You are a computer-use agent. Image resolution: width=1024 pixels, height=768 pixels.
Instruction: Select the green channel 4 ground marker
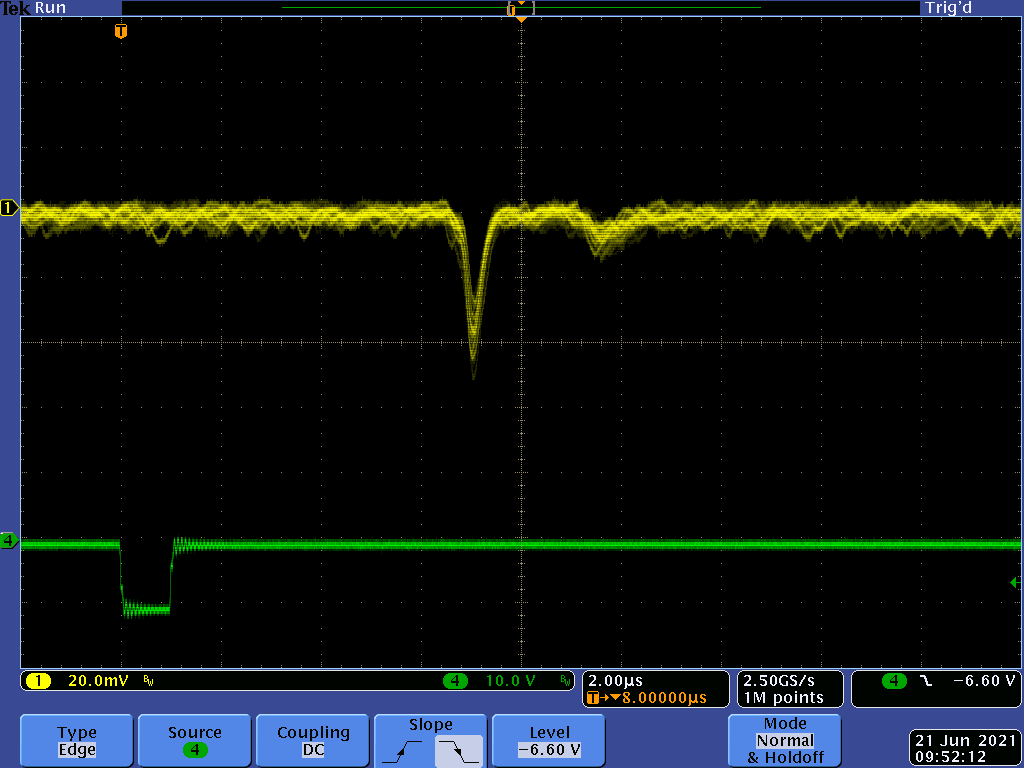pos(9,541)
